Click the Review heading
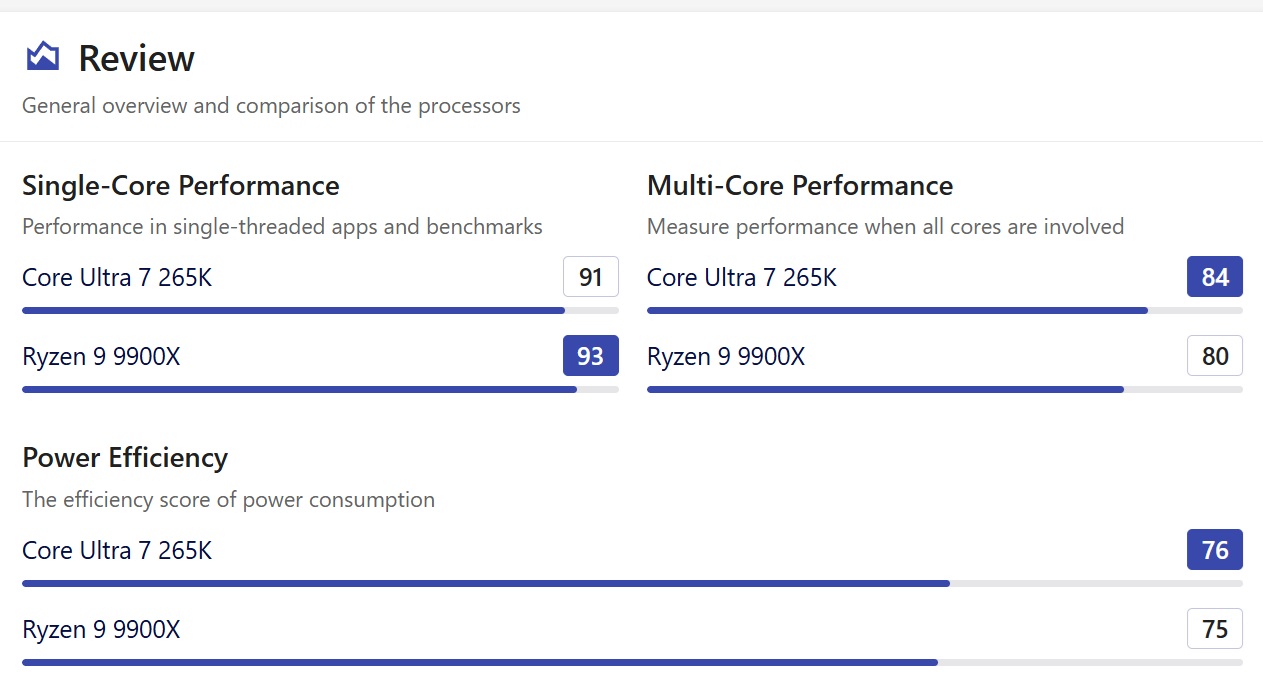Viewport: 1263px width, 678px height. pos(136,58)
